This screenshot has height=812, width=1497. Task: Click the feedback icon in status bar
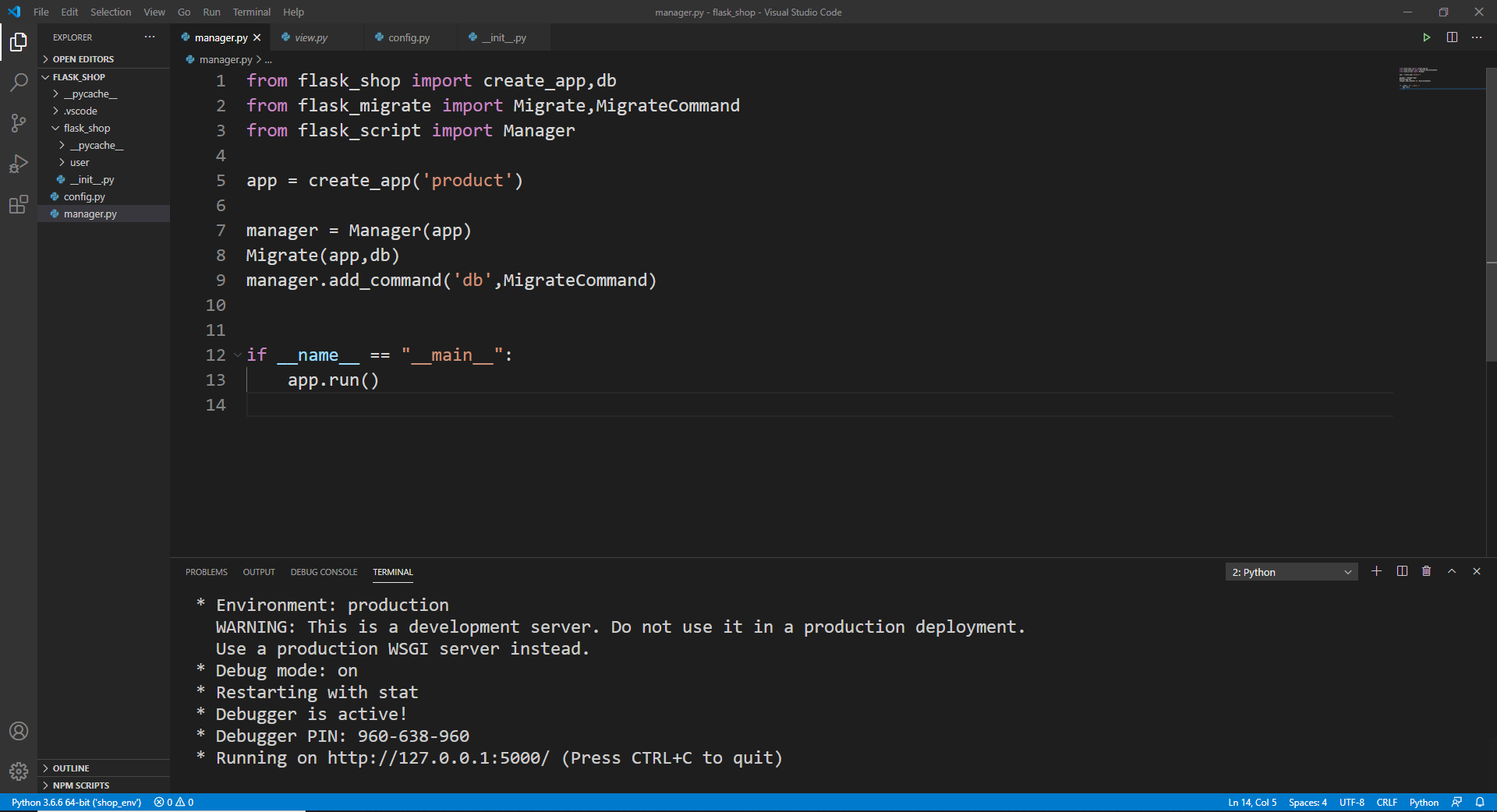click(x=1456, y=802)
